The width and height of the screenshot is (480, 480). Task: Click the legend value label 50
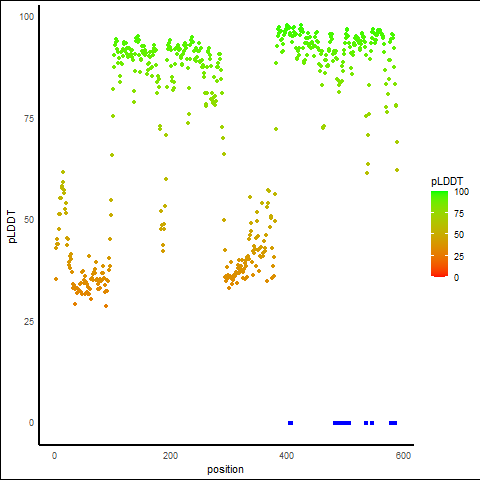click(x=459, y=235)
